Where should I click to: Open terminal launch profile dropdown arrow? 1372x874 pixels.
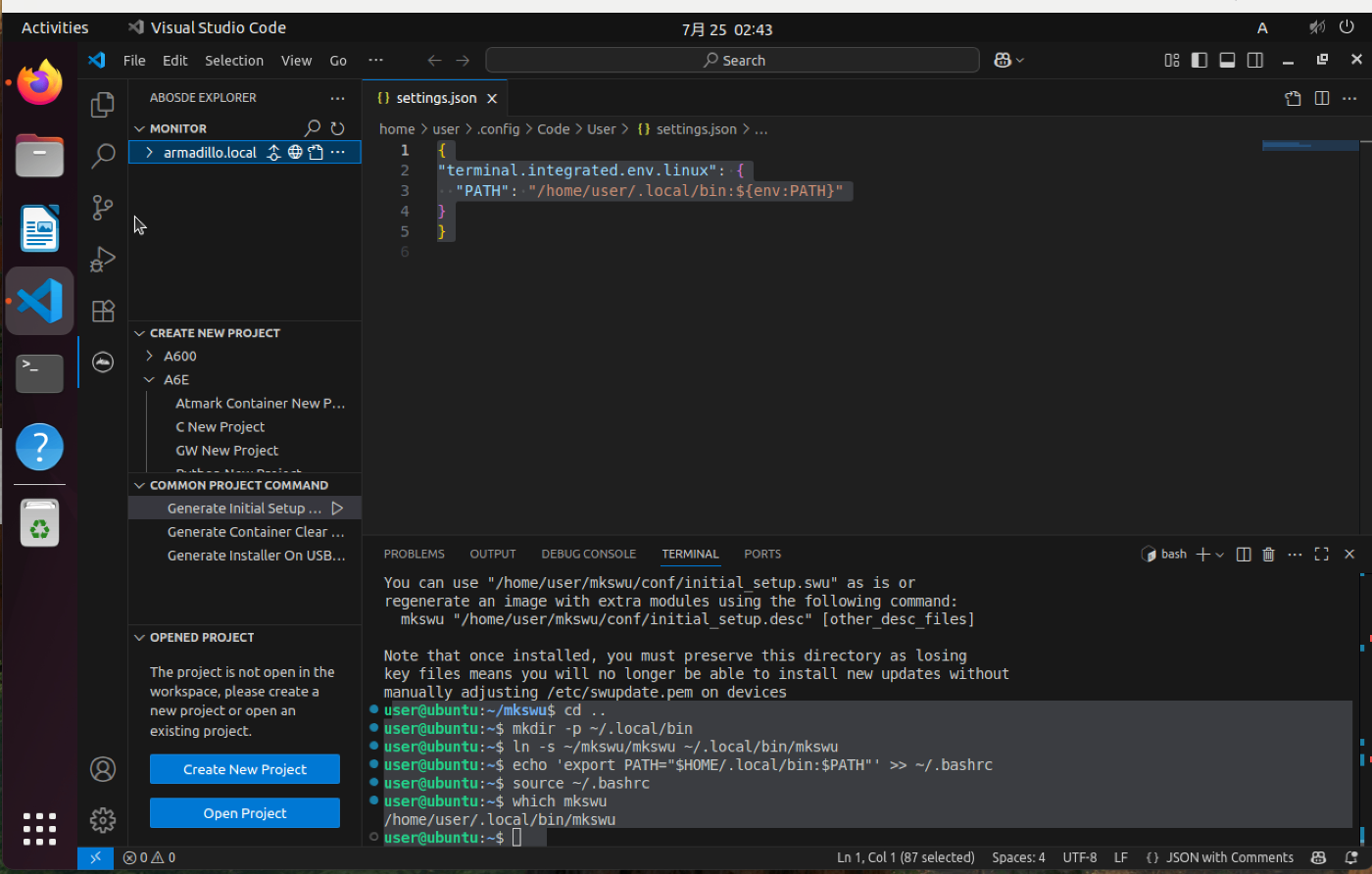1220,555
